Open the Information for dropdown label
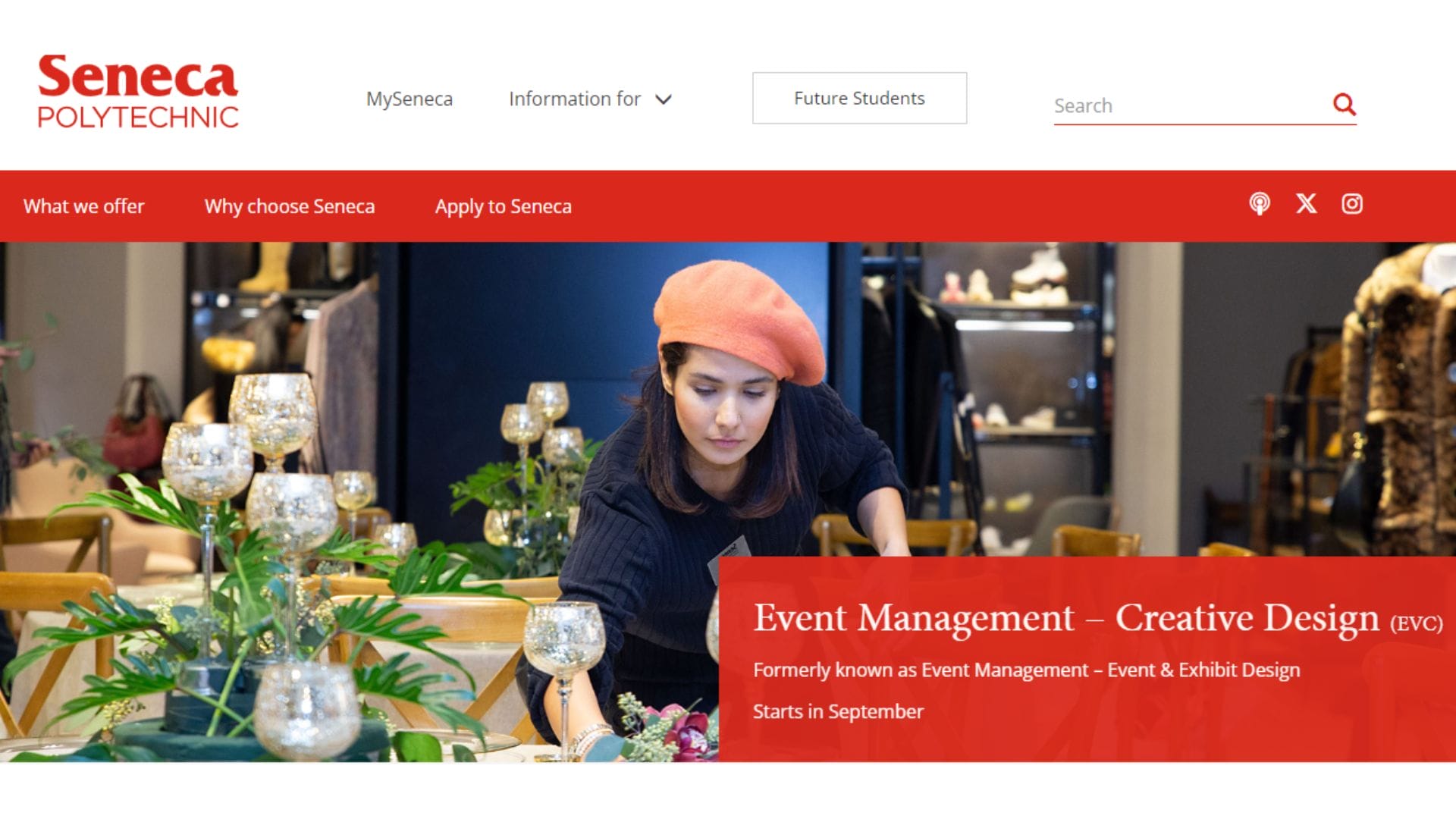 [575, 99]
